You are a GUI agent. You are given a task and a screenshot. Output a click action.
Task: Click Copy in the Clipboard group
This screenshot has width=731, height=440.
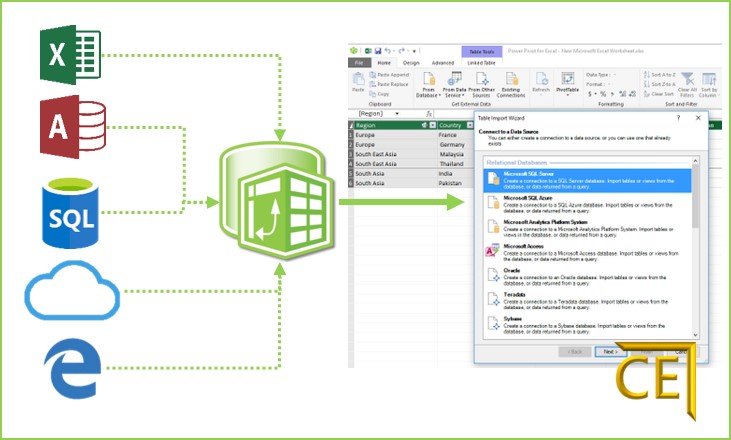tap(379, 94)
